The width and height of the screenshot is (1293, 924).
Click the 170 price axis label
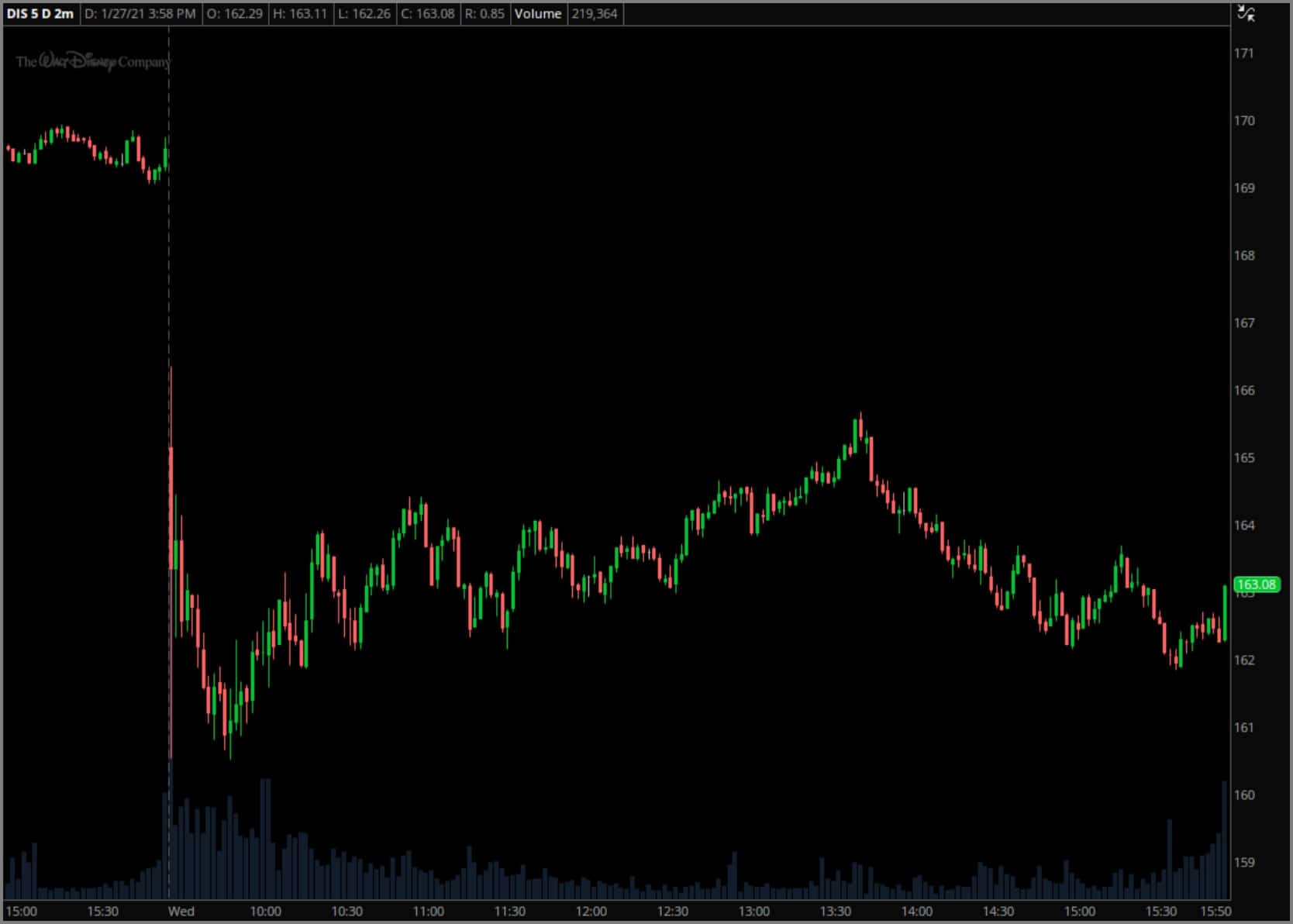click(1244, 121)
